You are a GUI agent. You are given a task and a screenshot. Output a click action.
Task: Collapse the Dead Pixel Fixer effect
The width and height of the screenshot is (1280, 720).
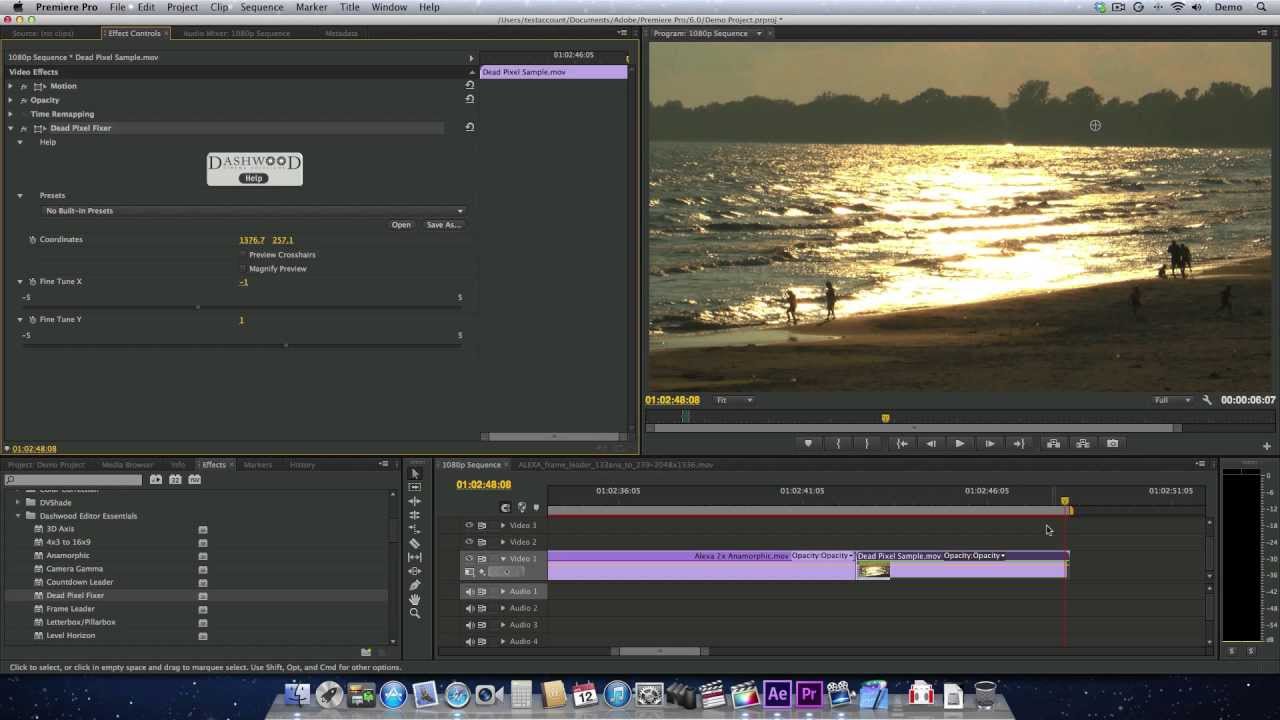pos(11,128)
